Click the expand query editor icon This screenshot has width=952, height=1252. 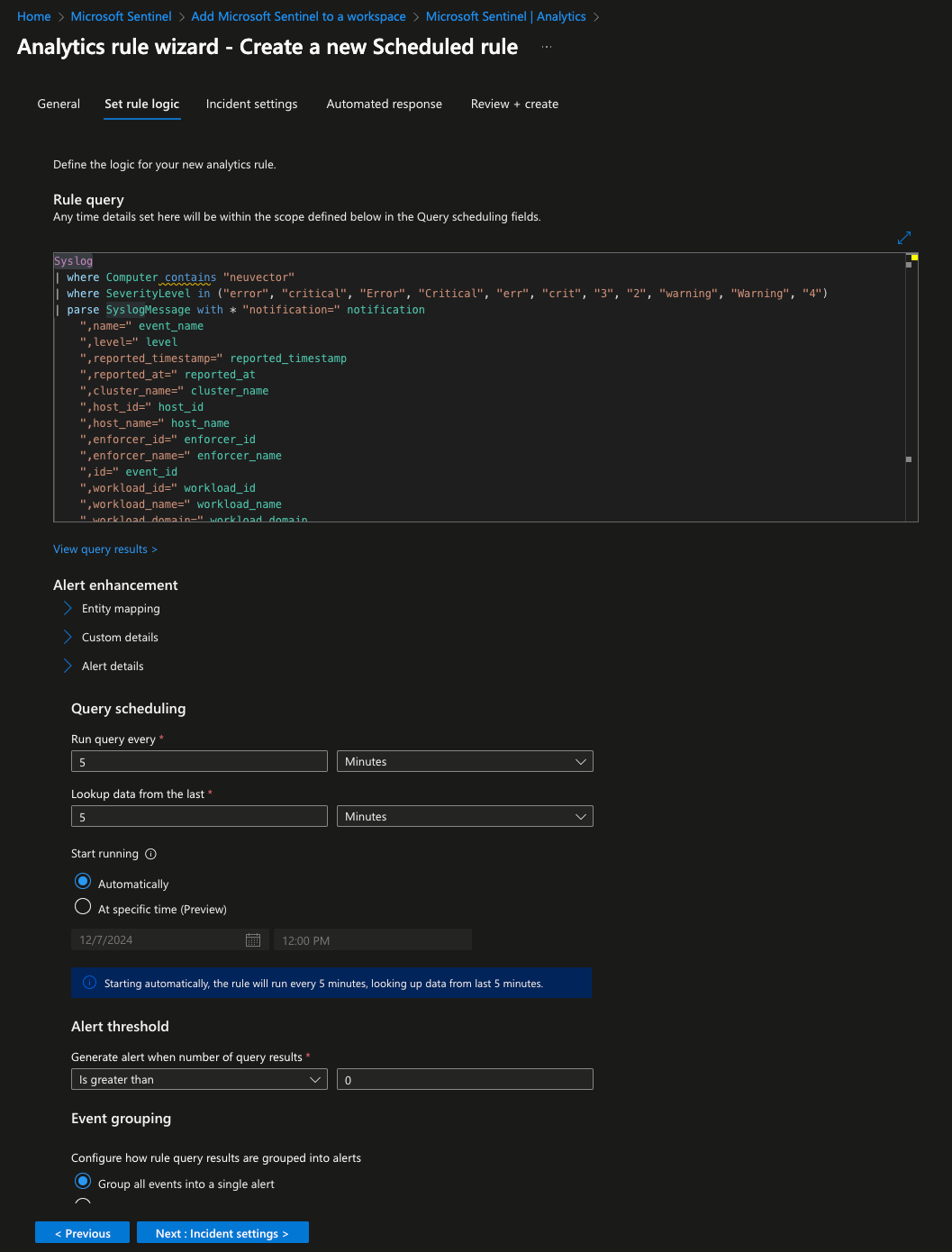pos(904,238)
